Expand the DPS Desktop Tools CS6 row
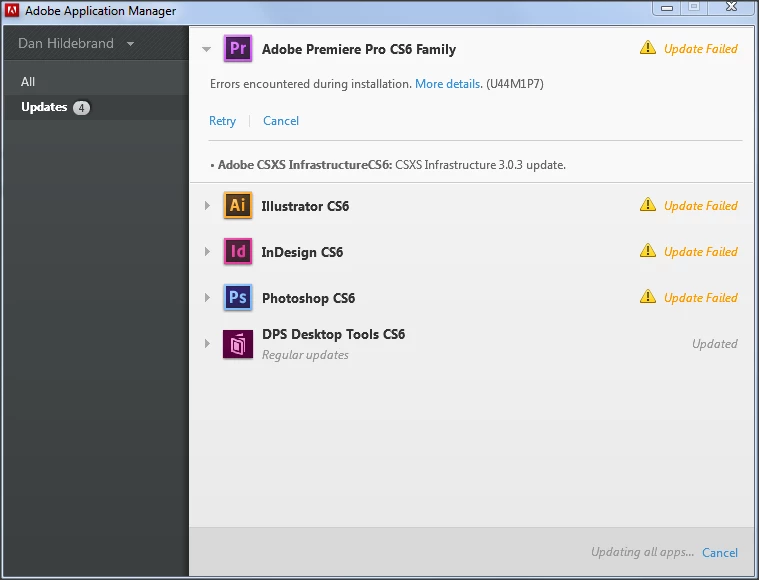Image resolution: width=759 pixels, height=580 pixels. click(207, 343)
